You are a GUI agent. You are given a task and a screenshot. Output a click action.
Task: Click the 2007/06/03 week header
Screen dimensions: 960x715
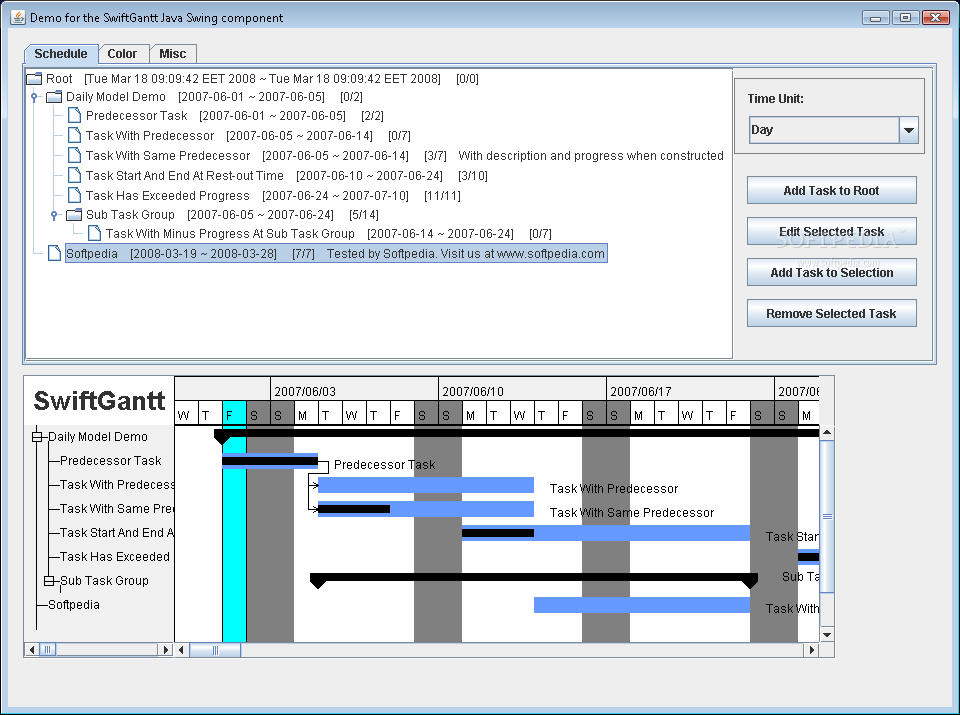pos(354,389)
